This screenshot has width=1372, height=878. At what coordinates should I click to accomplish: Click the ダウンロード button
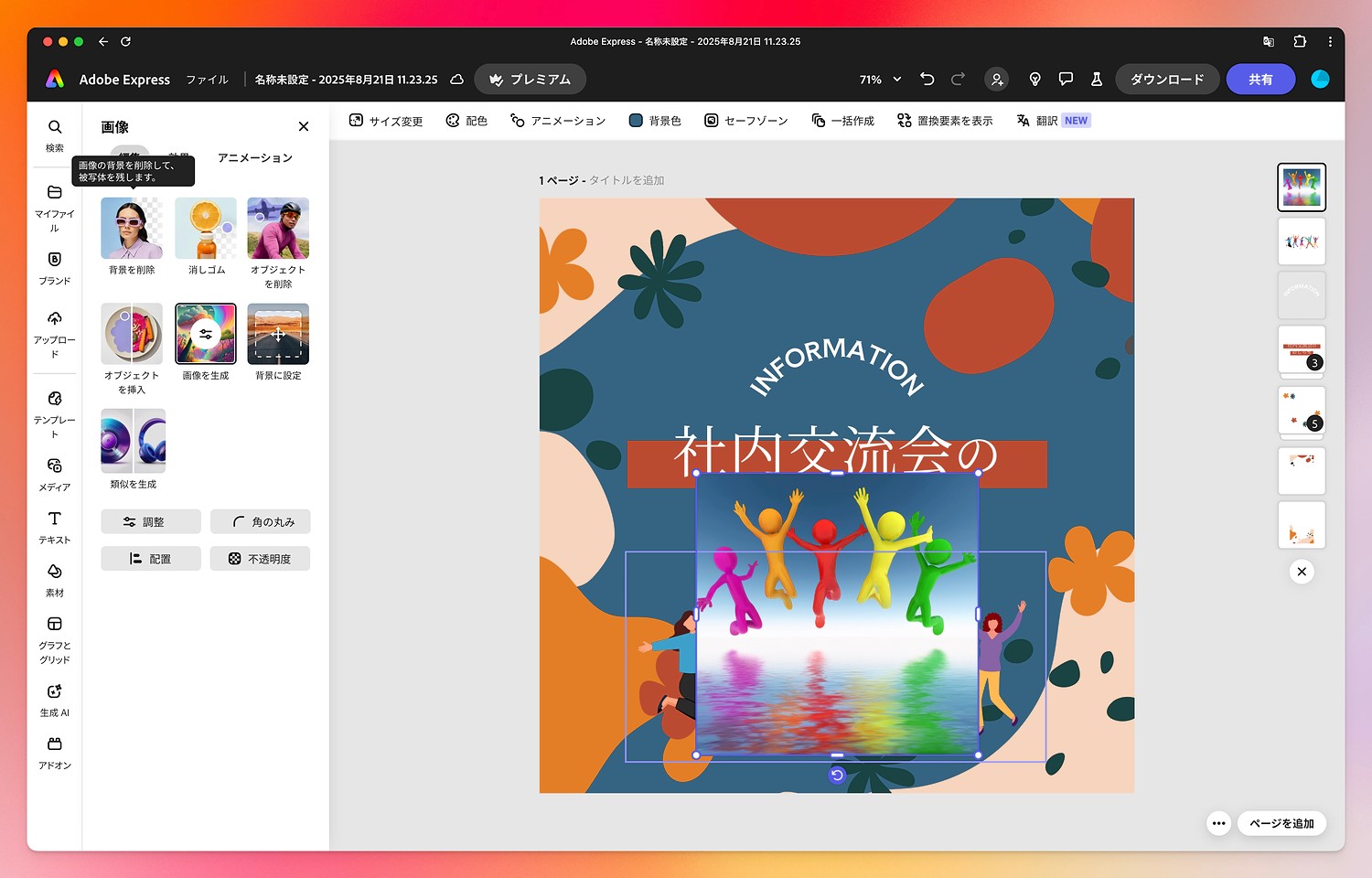coord(1167,79)
